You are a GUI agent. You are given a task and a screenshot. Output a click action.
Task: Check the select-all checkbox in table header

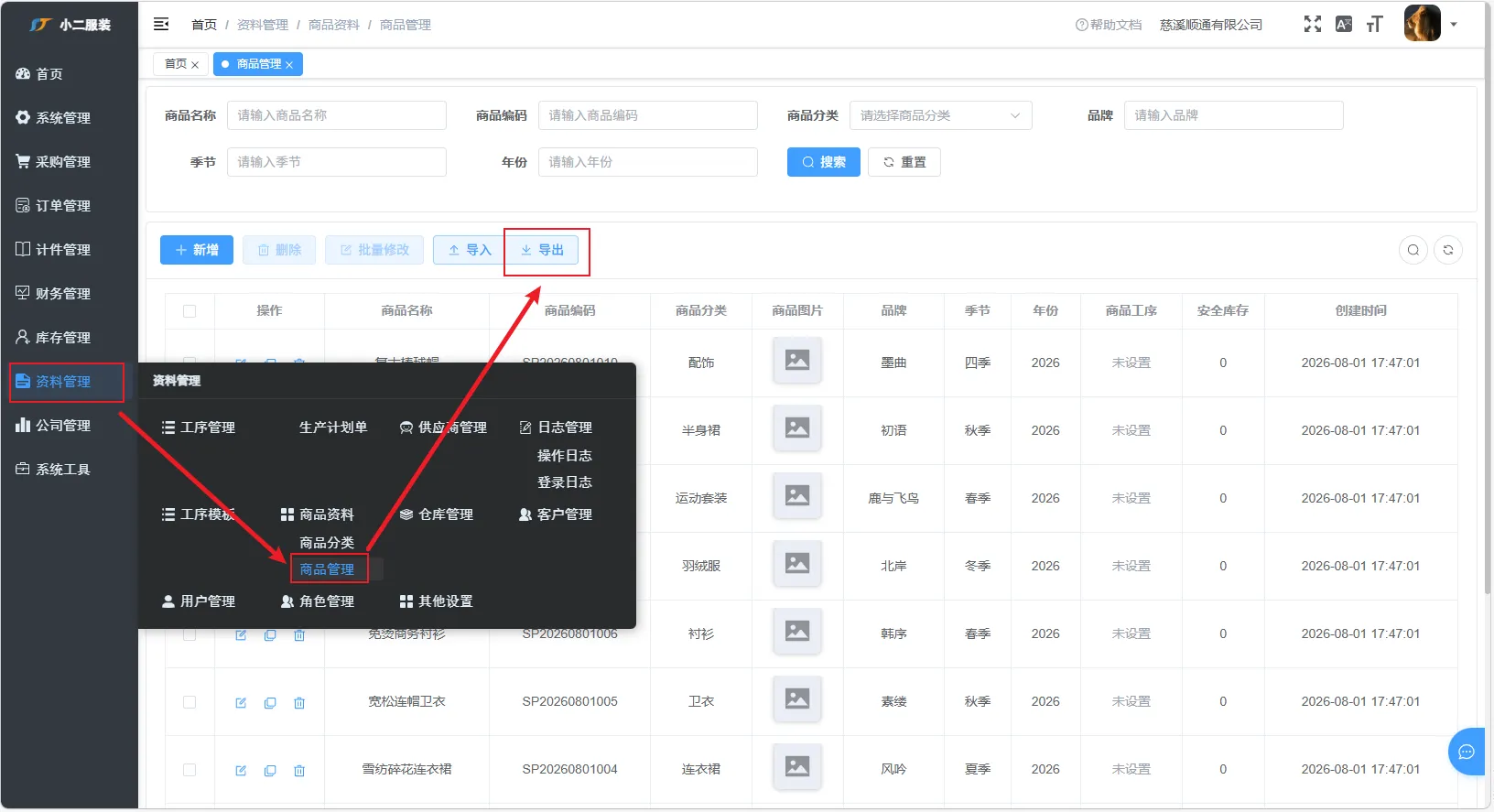click(189, 311)
